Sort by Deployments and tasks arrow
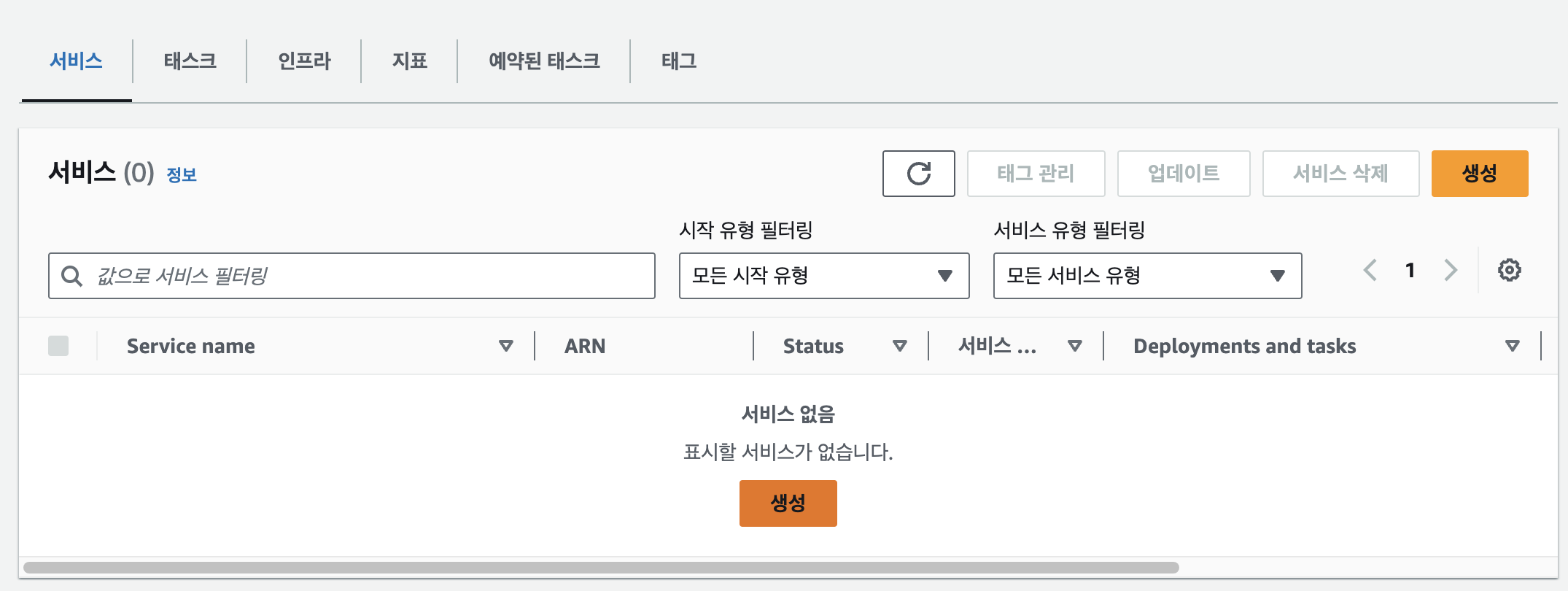The height and width of the screenshot is (591, 1568). (1512, 346)
